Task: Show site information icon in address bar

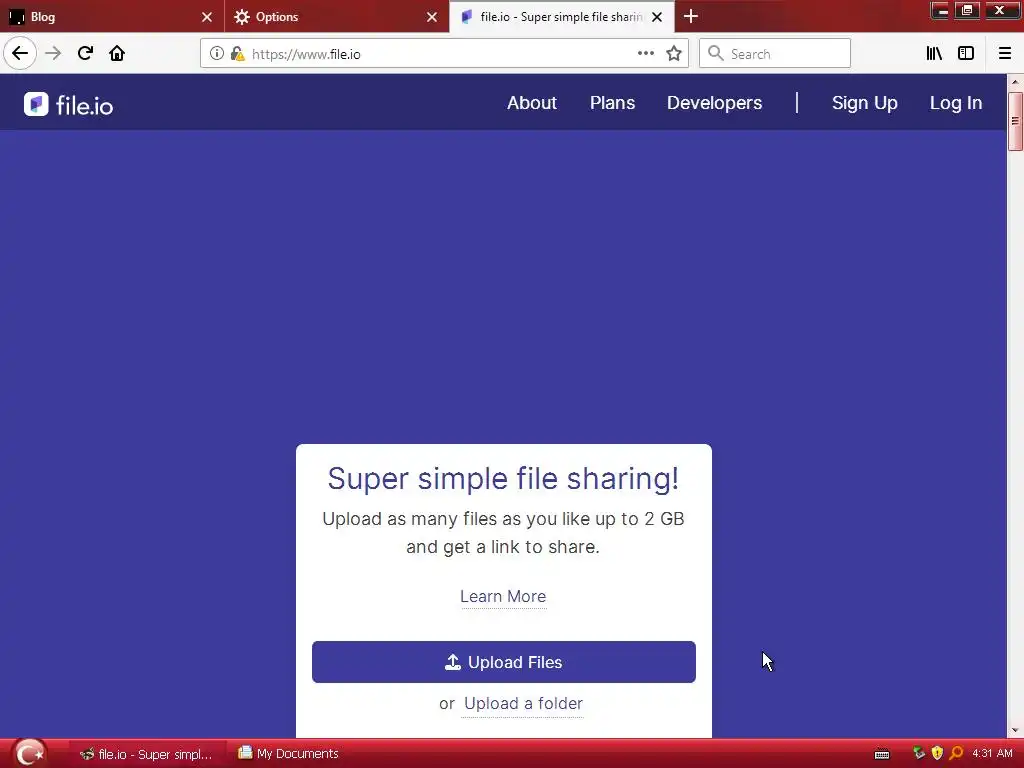Action: [217, 54]
